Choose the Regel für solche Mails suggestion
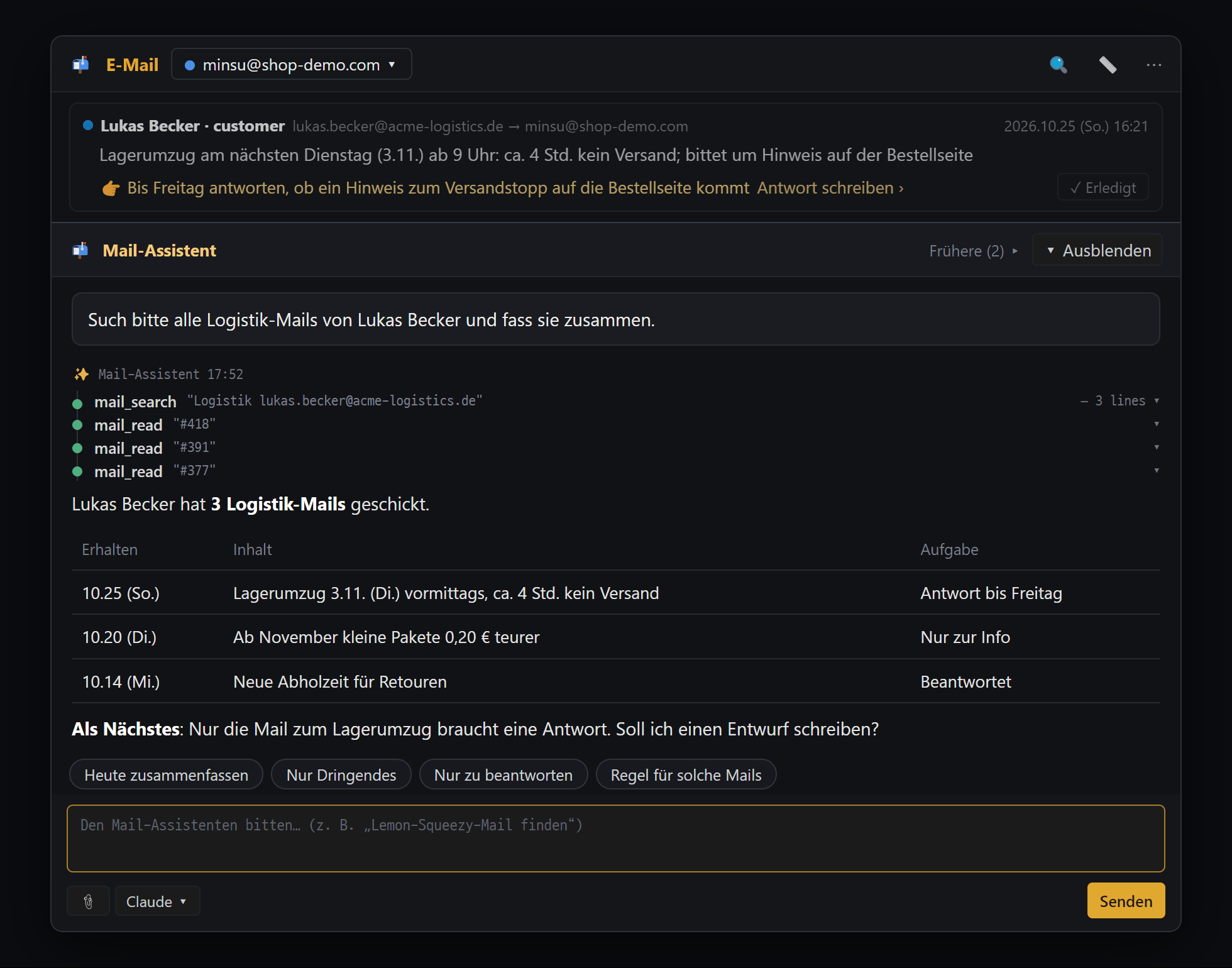This screenshot has width=1232, height=968. 686,774
